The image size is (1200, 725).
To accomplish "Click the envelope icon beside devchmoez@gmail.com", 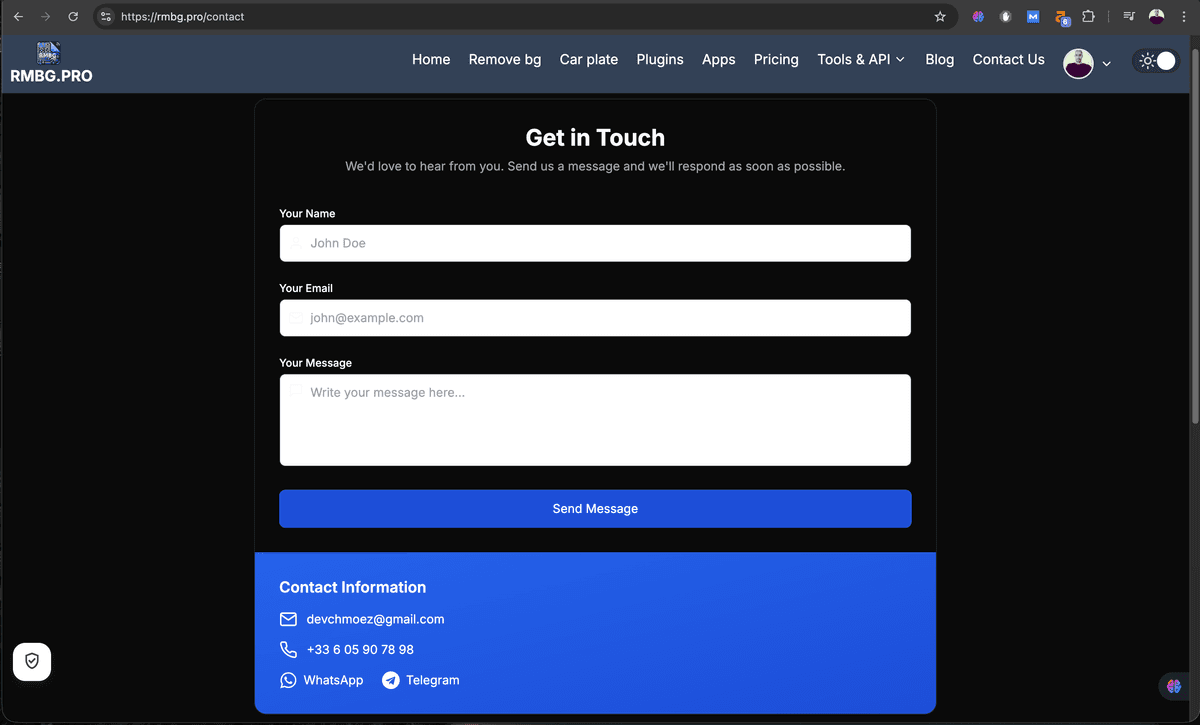I will point(288,619).
